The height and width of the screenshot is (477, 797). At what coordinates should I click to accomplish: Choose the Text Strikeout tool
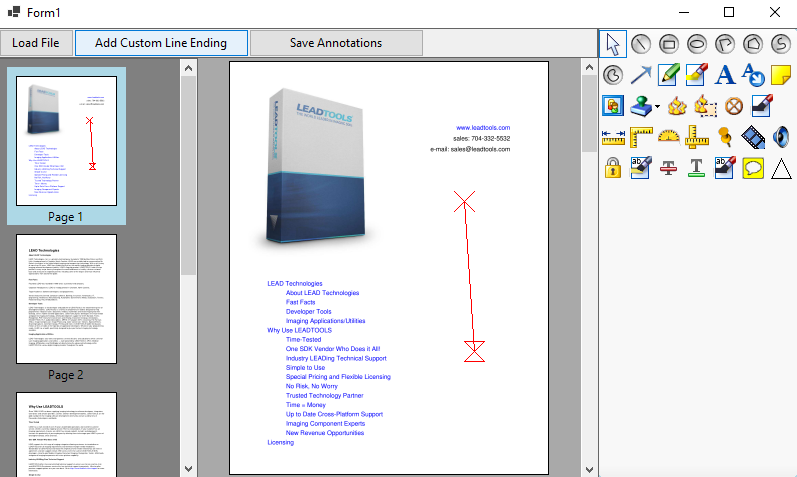[x=669, y=168]
